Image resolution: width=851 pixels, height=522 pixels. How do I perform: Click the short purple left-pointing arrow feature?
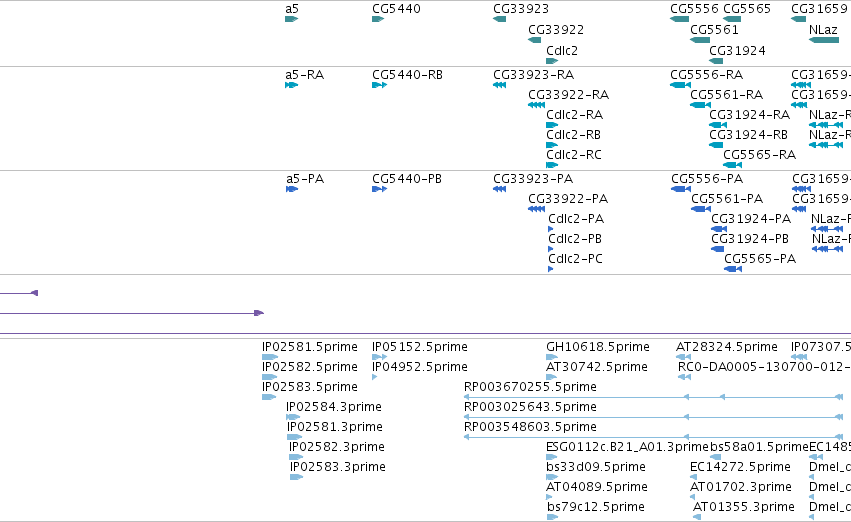tap(19, 294)
